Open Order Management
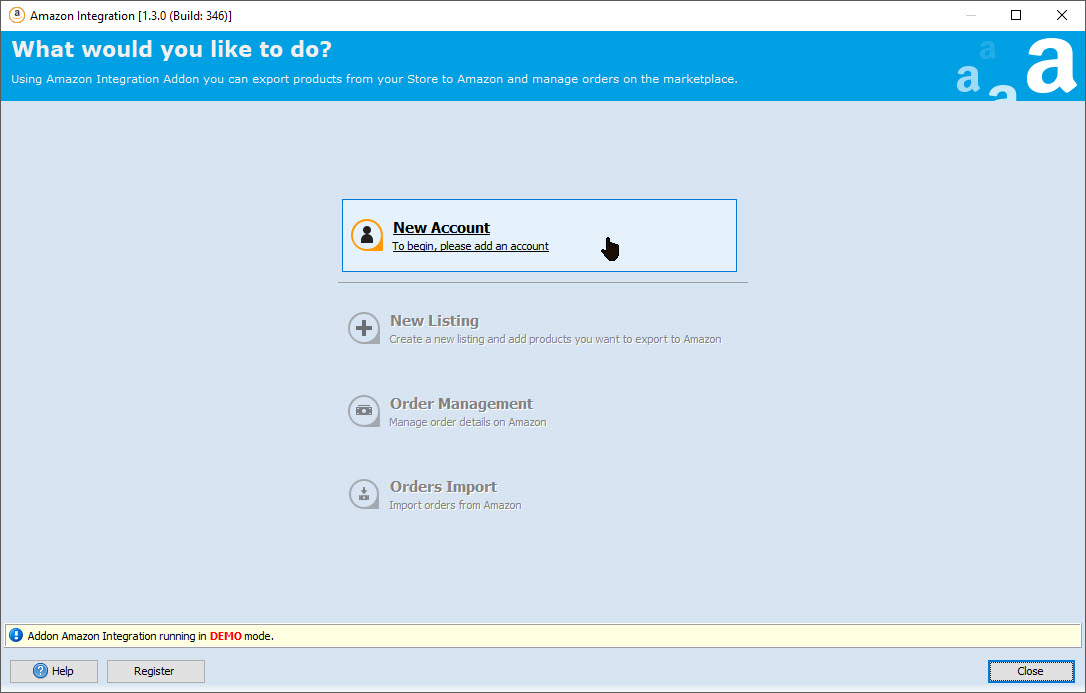The image size is (1086, 693). pos(461,404)
